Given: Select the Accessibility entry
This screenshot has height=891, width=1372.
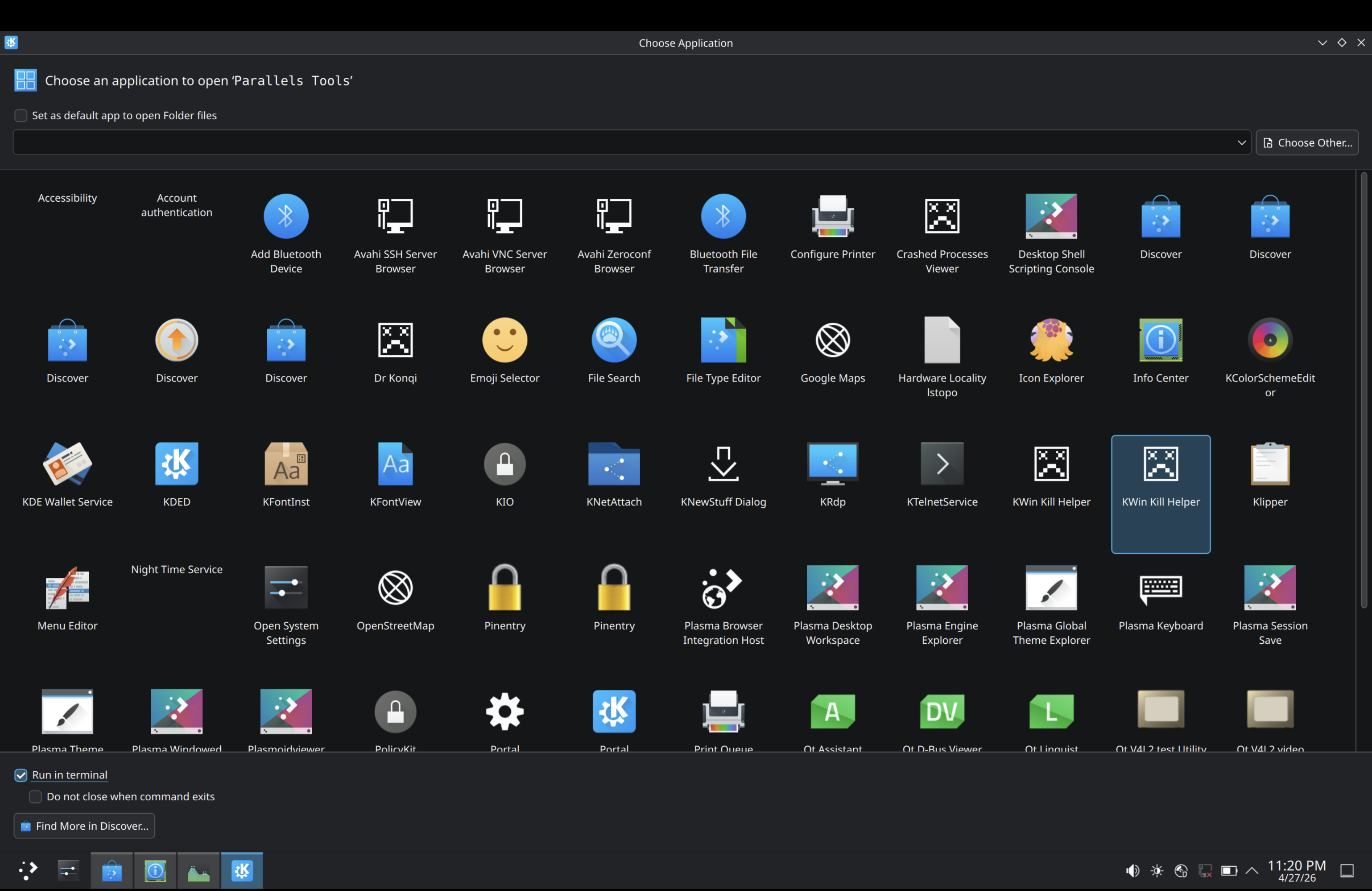Looking at the screenshot, I should point(67,198).
